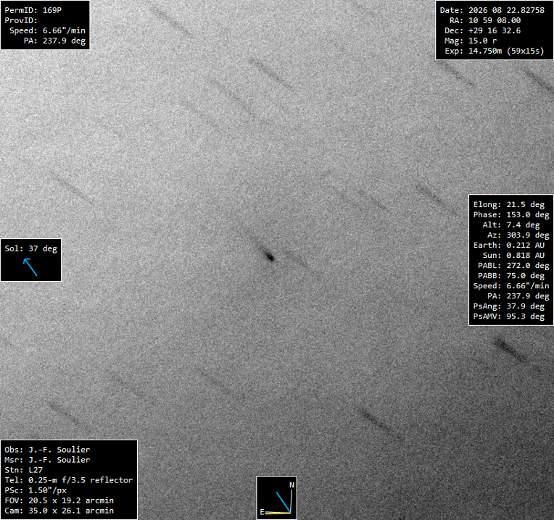Click the blue arrow inside the compass box
The width and height of the screenshot is (554, 520).
(x=283, y=502)
